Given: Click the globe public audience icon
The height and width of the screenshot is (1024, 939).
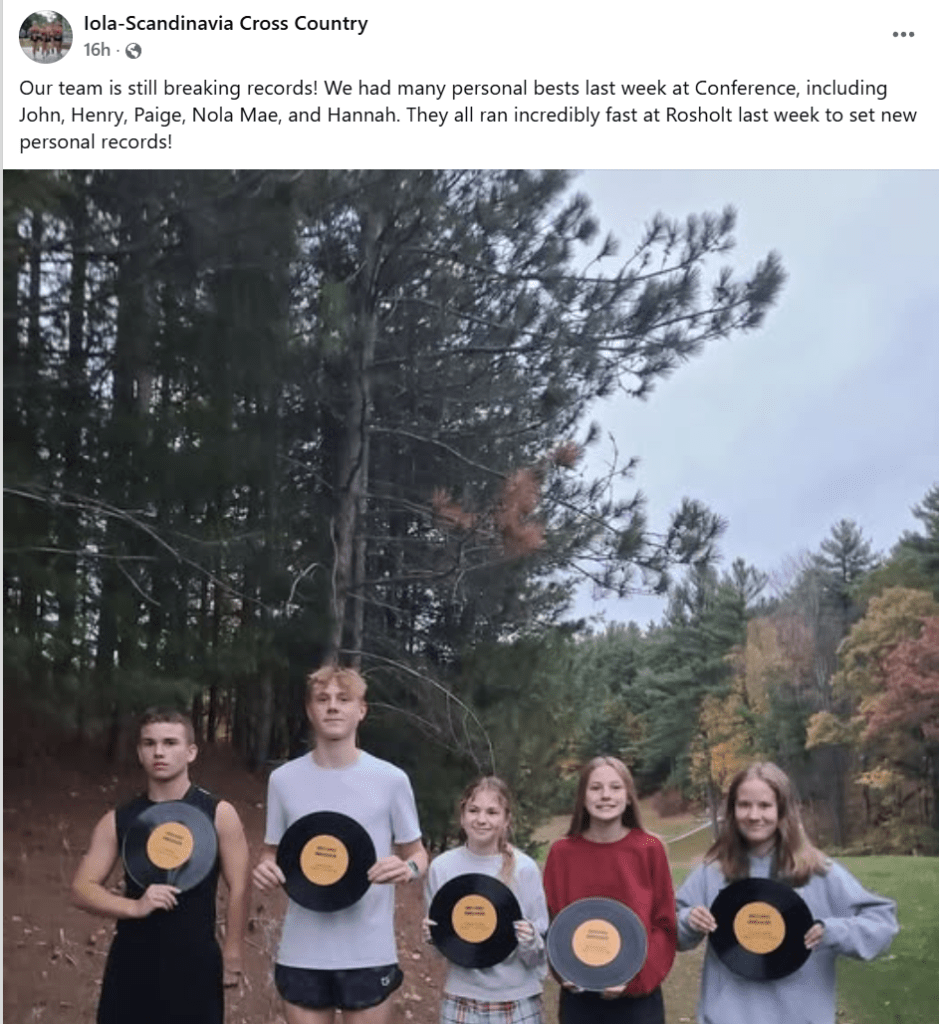Looking at the screenshot, I should click(133, 51).
